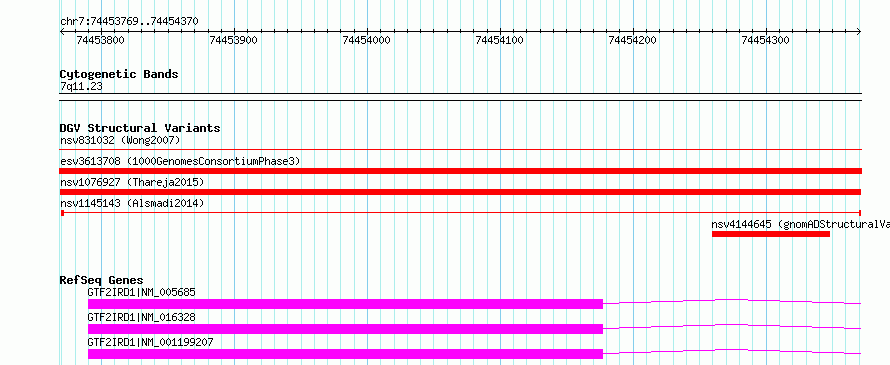Click the NM_016328 intron line
The image size is (890, 365).
(x=732, y=326)
